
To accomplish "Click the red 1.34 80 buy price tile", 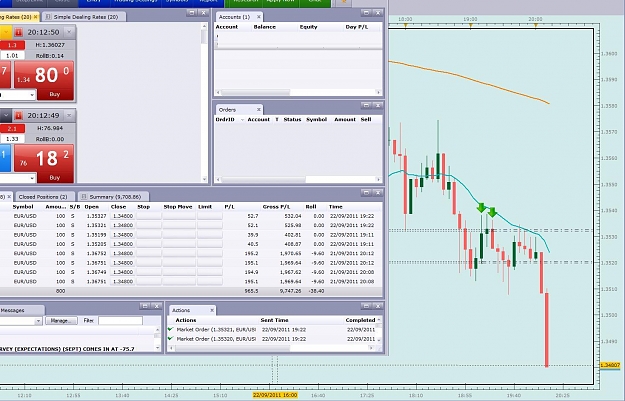I will tap(44, 75).
